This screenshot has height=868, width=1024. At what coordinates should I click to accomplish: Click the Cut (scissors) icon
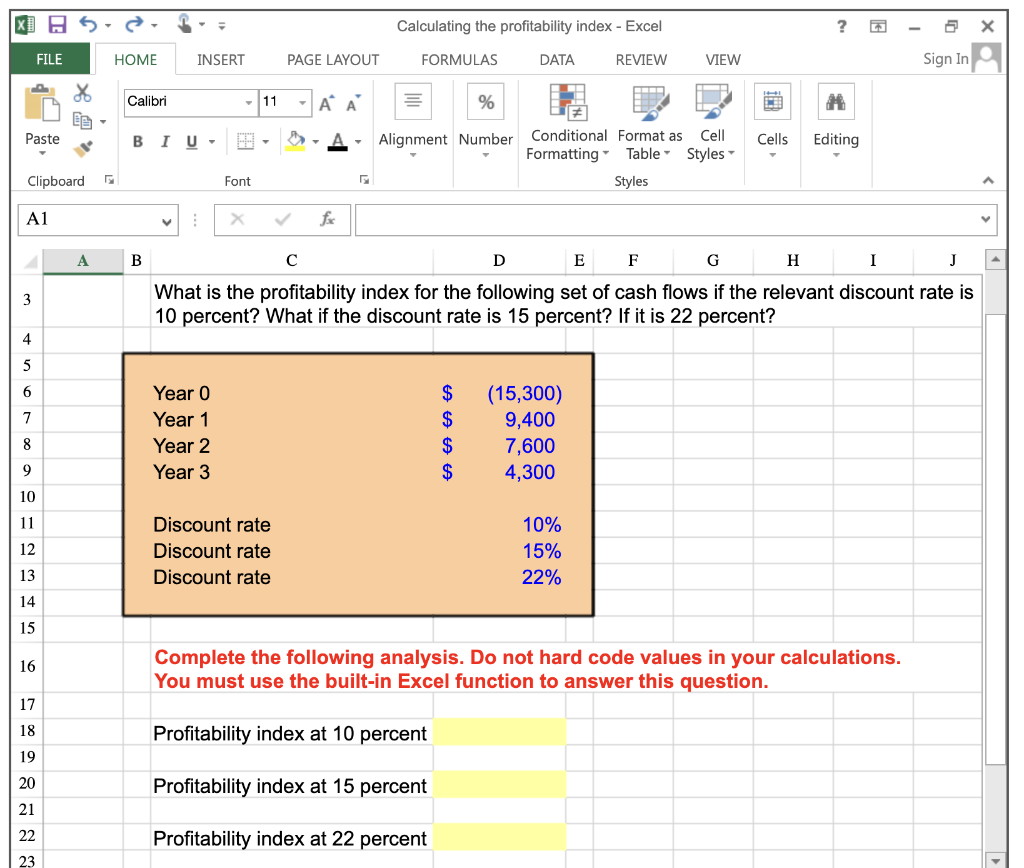tap(84, 92)
